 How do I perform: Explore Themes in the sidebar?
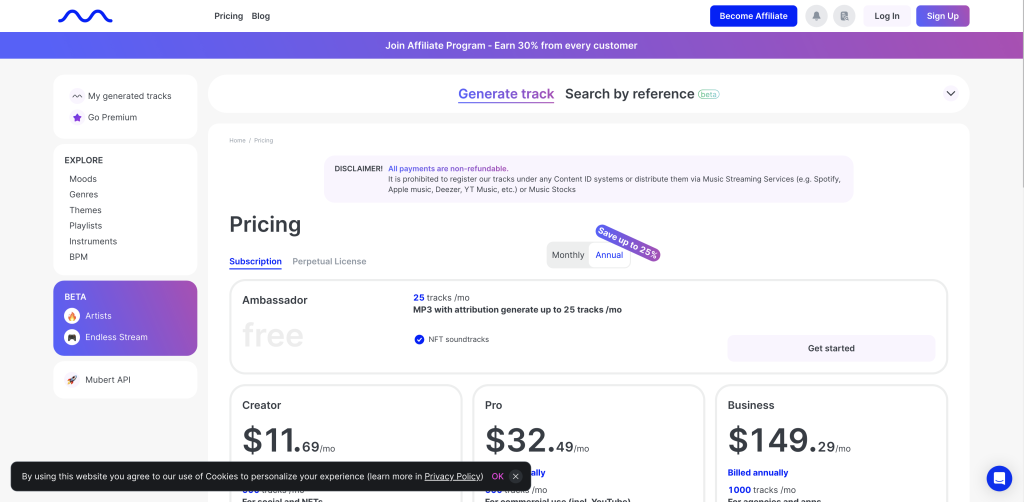point(86,210)
